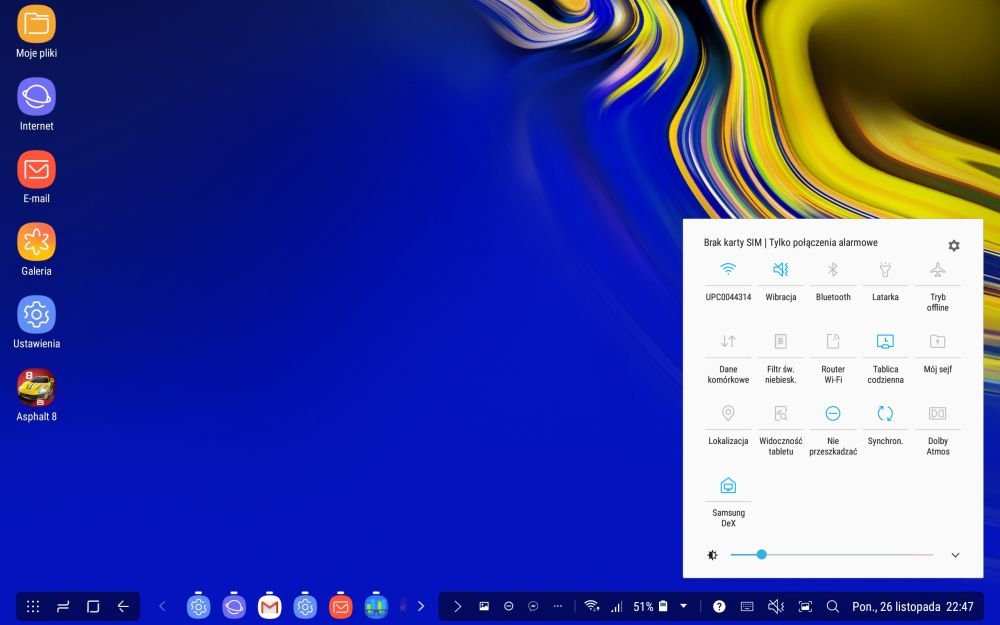
Task: Toggle Tablica codzienna
Action: (885, 357)
